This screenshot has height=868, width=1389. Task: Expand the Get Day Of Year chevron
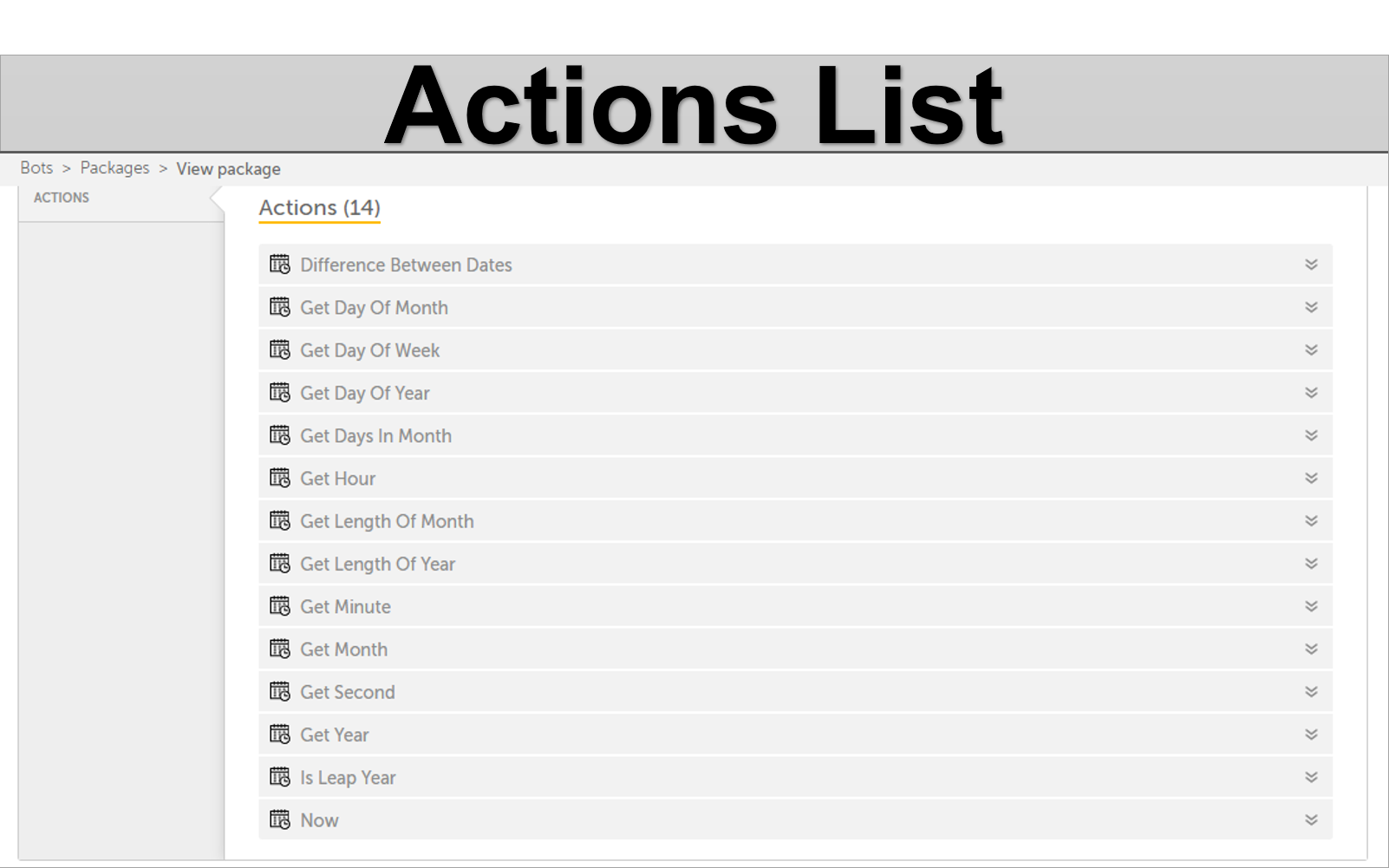1311,393
